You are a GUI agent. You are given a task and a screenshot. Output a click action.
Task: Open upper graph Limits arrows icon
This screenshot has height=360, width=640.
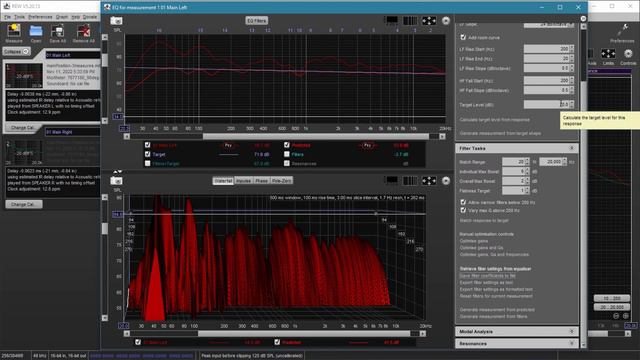pyautogui.click(x=429, y=20)
